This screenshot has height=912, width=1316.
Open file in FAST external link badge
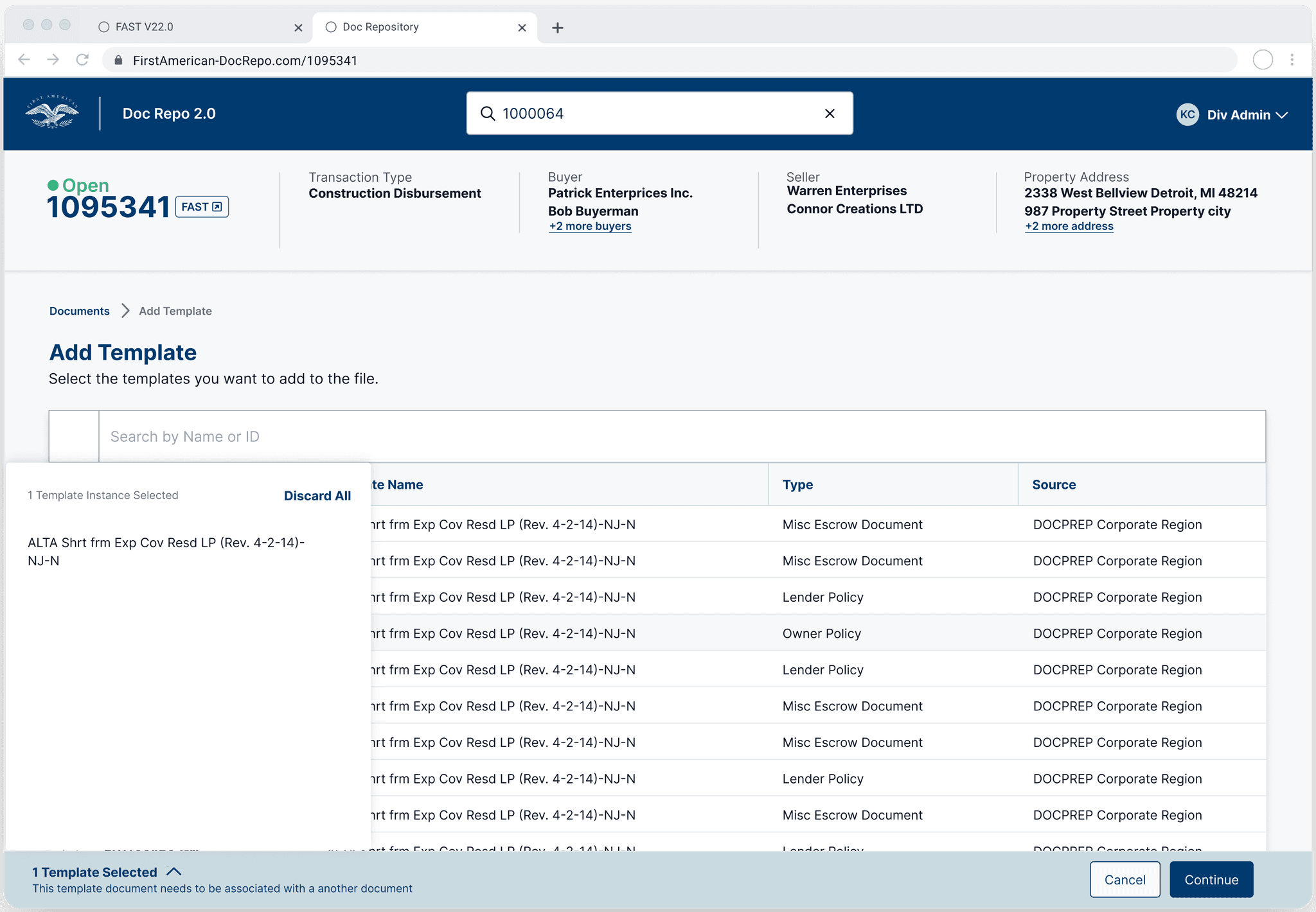tap(202, 207)
